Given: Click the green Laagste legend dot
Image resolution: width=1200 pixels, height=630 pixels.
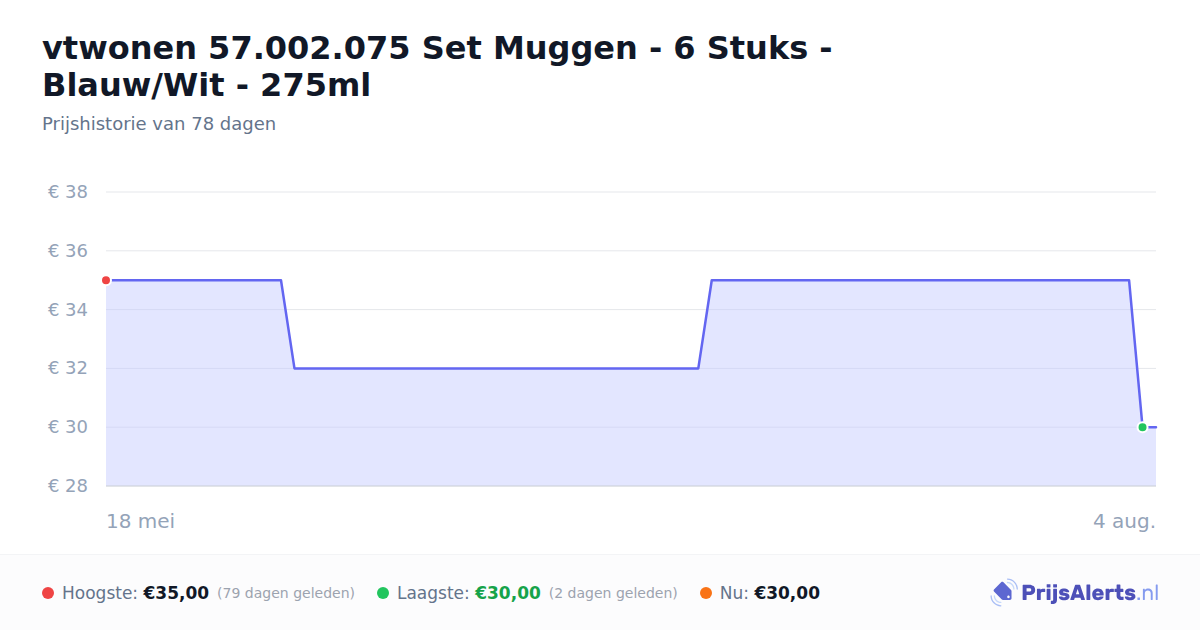Looking at the screenshot, I should click(383, 593).
